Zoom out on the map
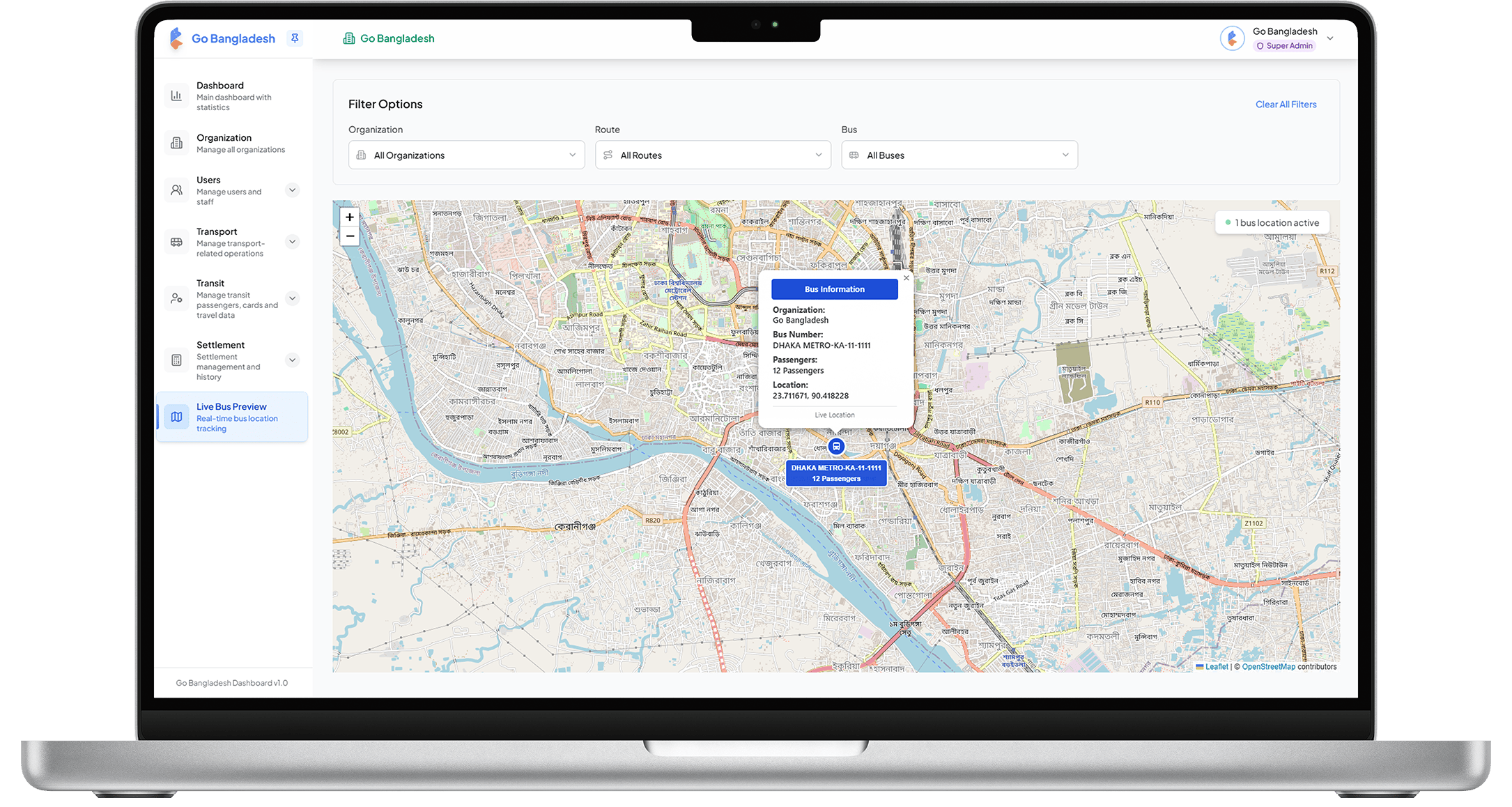1512x807 pixels. pos(350,236)
